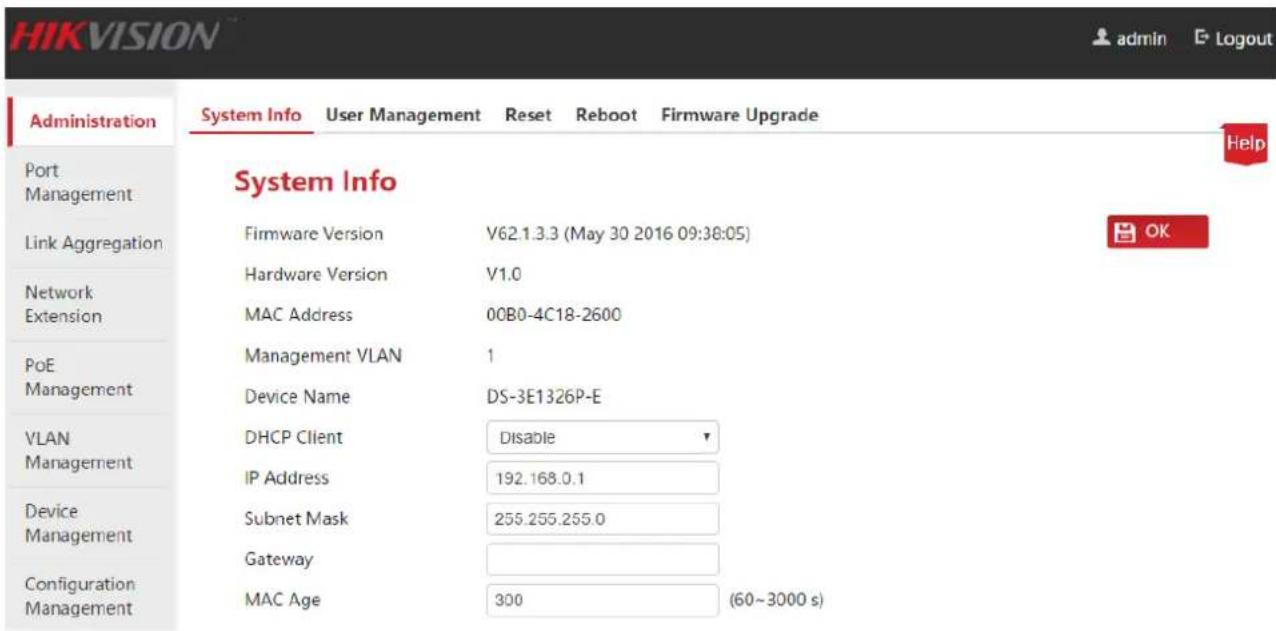
Task: Switch to the System Info tab
Action: [251, 115]
